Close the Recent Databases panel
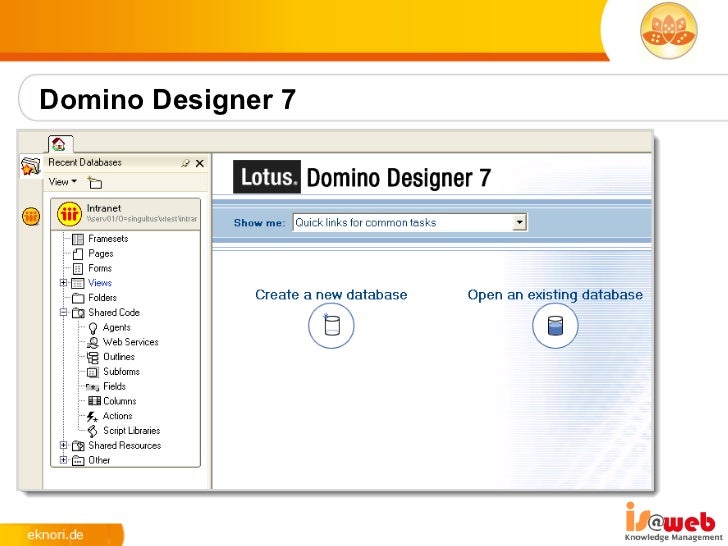Screen dimensions: 728x546 point(200,163)
